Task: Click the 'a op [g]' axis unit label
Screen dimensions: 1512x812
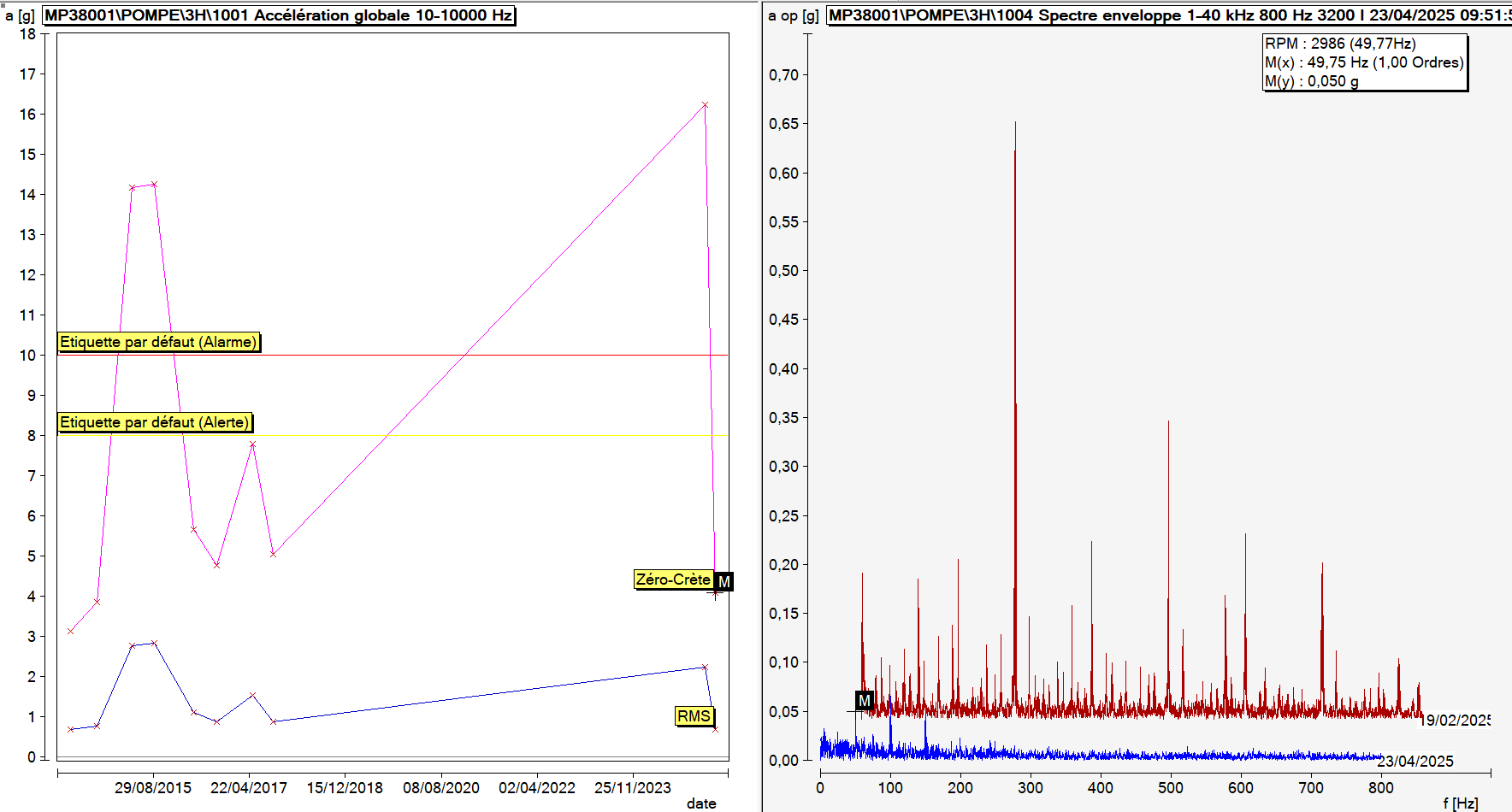Action: (793, 15)
